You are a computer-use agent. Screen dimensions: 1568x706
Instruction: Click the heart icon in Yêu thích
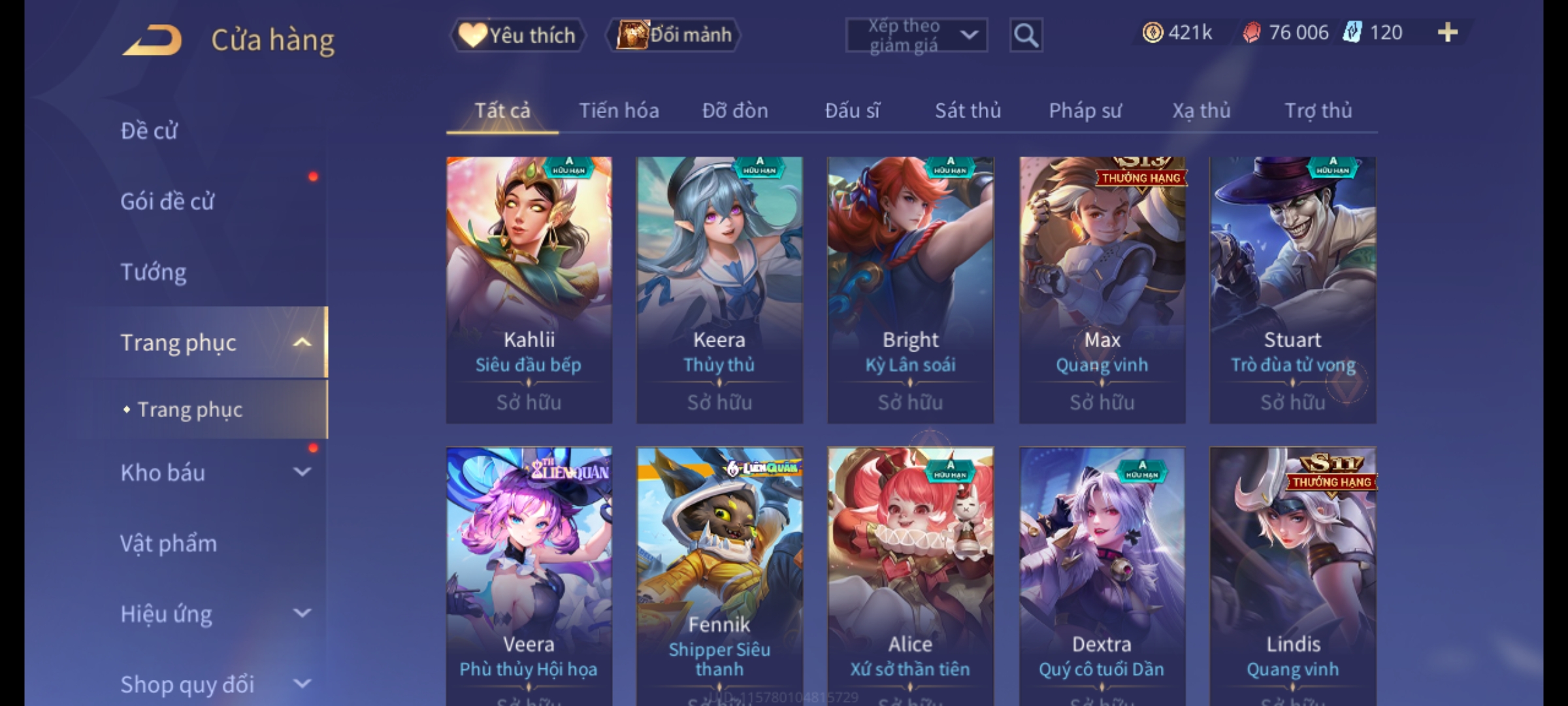[x=472, y=35]
